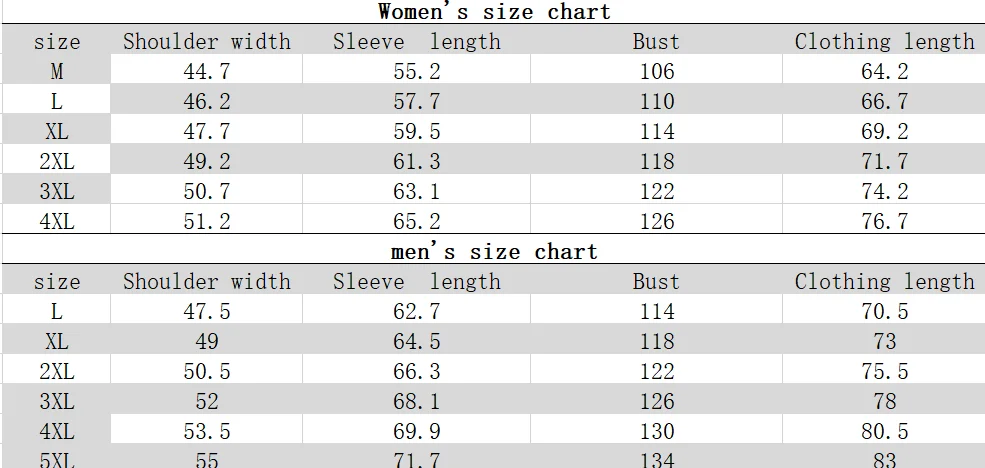Select men's 2XL sleeve length 66.3

pos(416,371)
